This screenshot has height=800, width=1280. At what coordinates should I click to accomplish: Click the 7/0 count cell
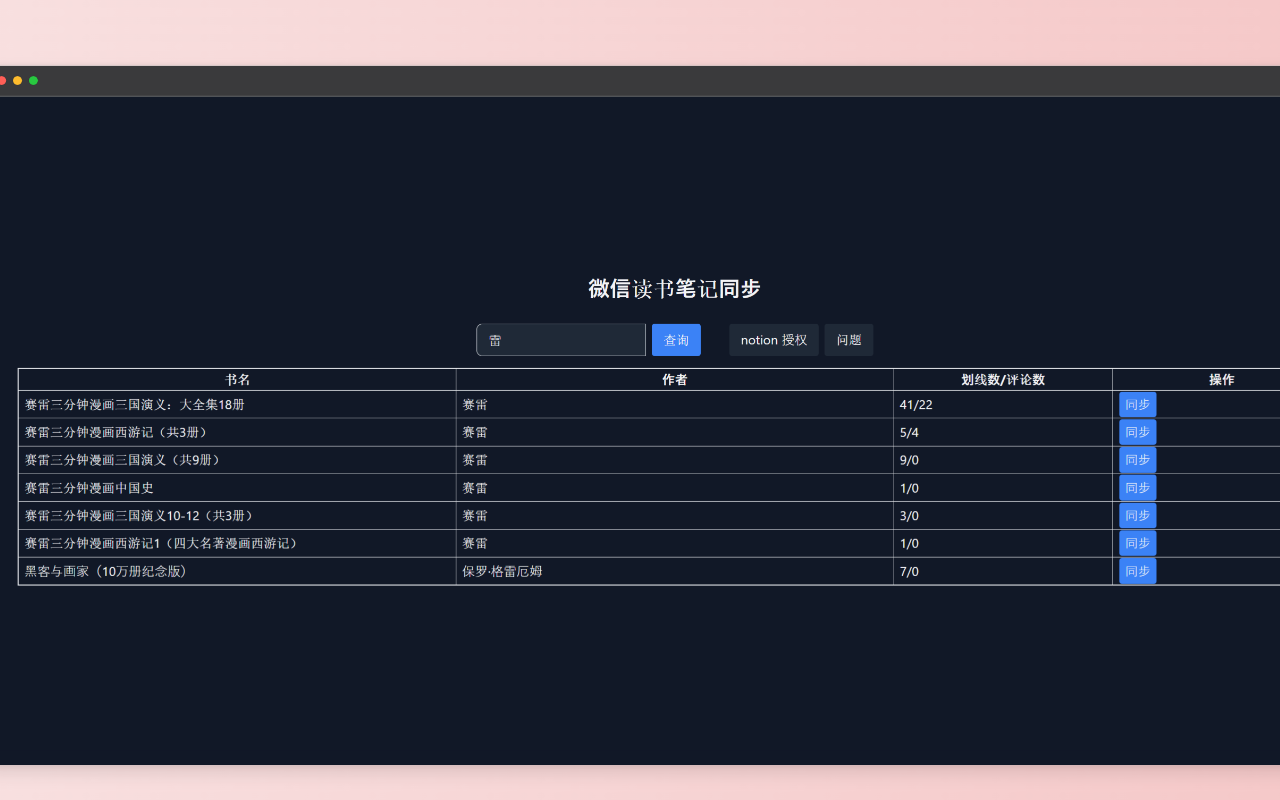click(x=1003, y=571)
